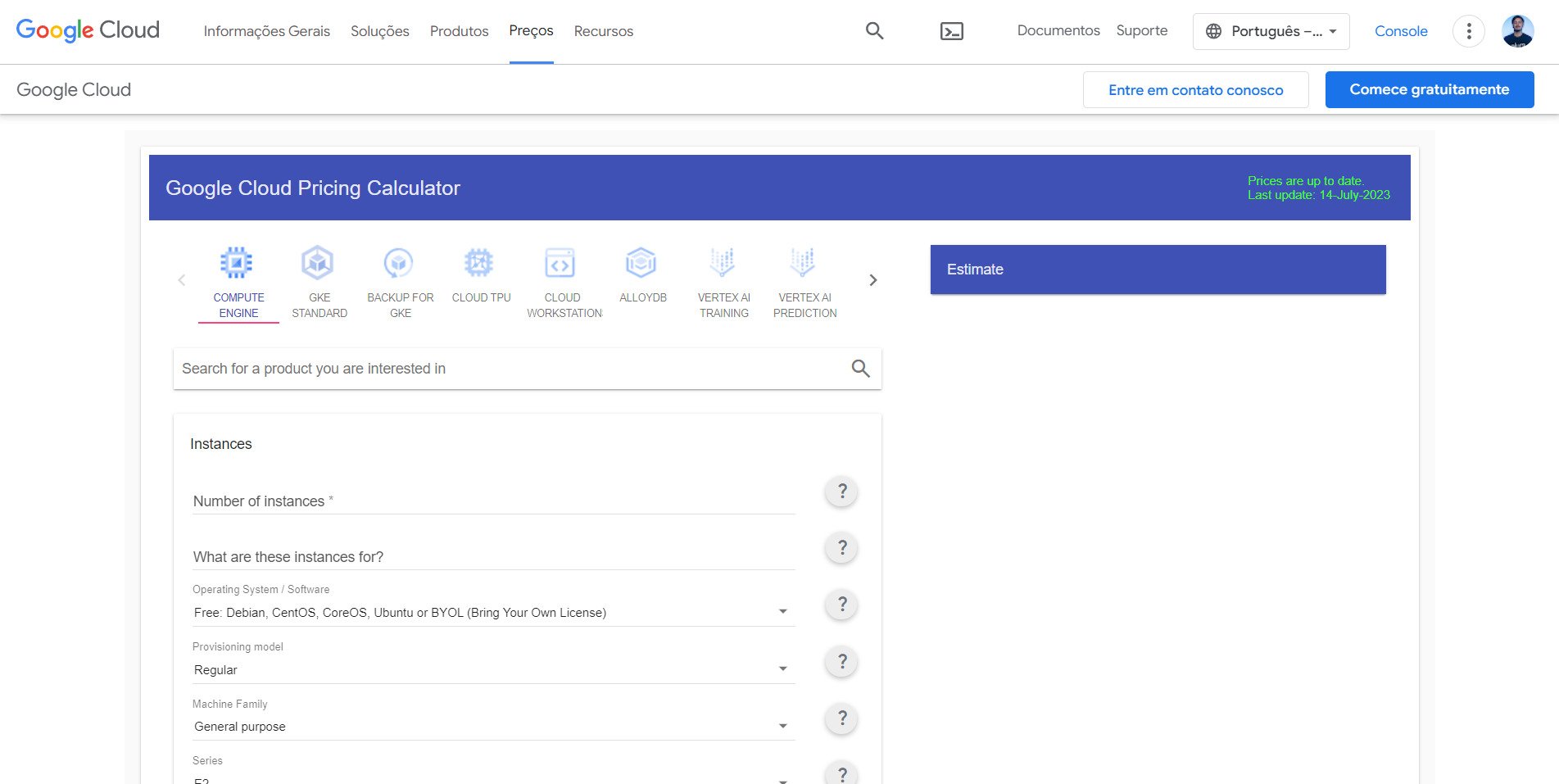The height and width of the screenshot is (784, 1559).
Task: Expand the Series dropdown
Action: (493, 779)
